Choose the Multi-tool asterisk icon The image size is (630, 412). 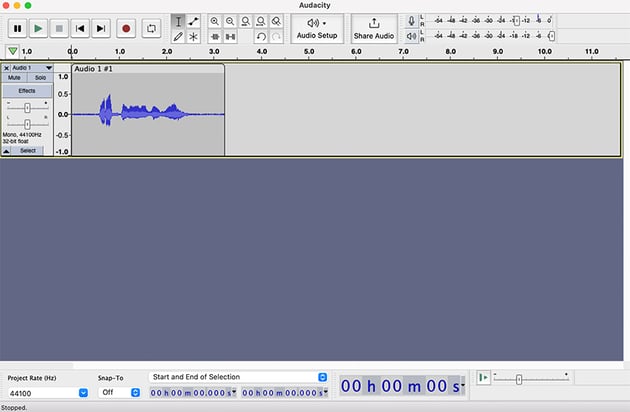(x=193, y=37)
